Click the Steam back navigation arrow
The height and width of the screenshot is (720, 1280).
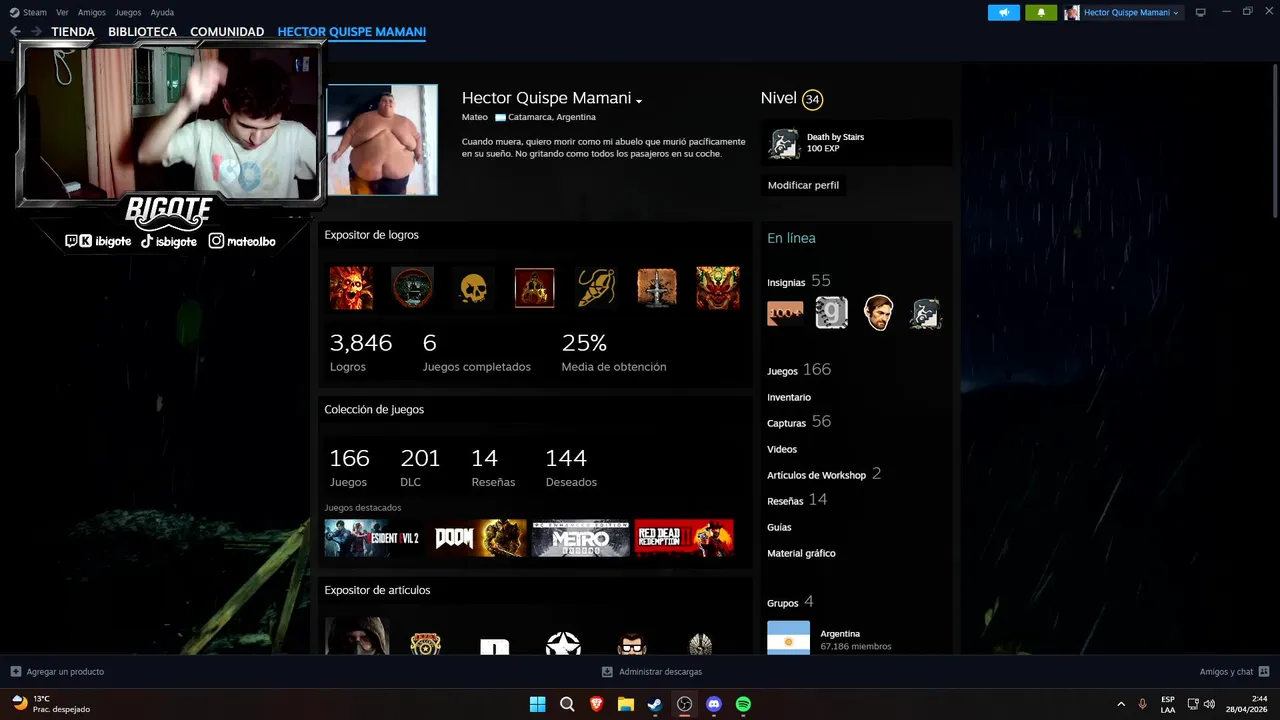(x=15, y=32)
